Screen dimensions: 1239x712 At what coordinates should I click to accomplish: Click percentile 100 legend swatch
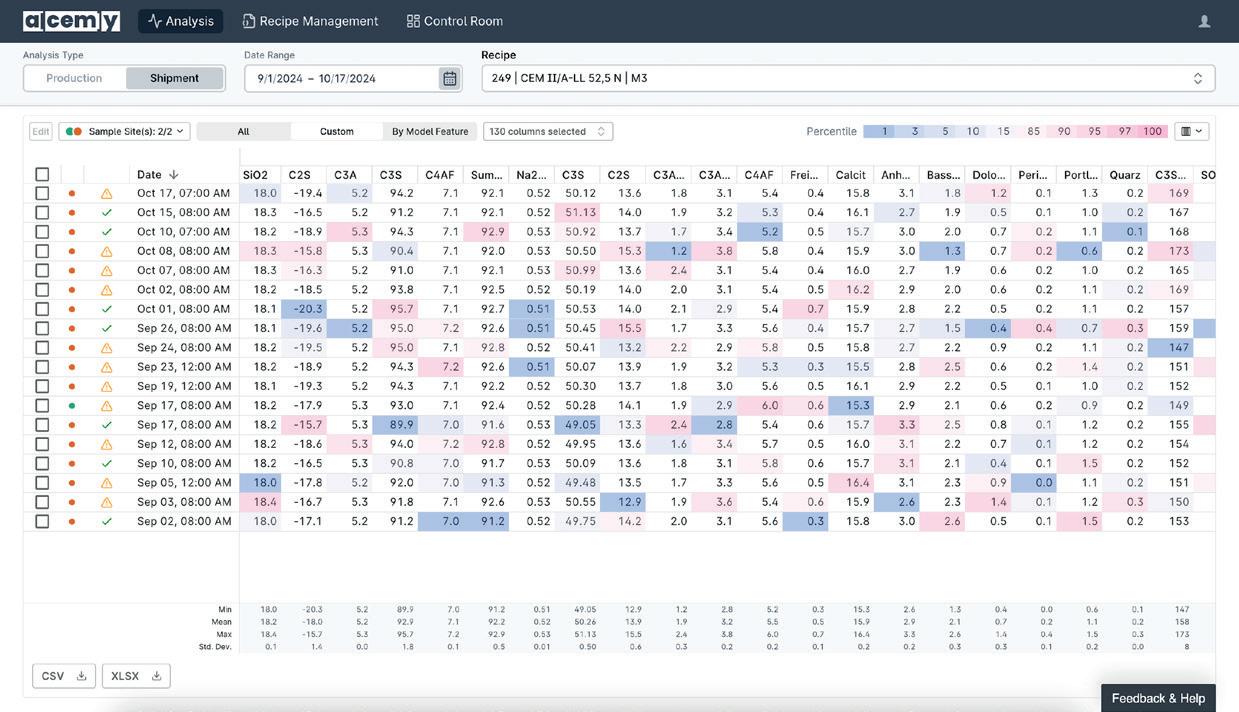[x=1153, y=131]
